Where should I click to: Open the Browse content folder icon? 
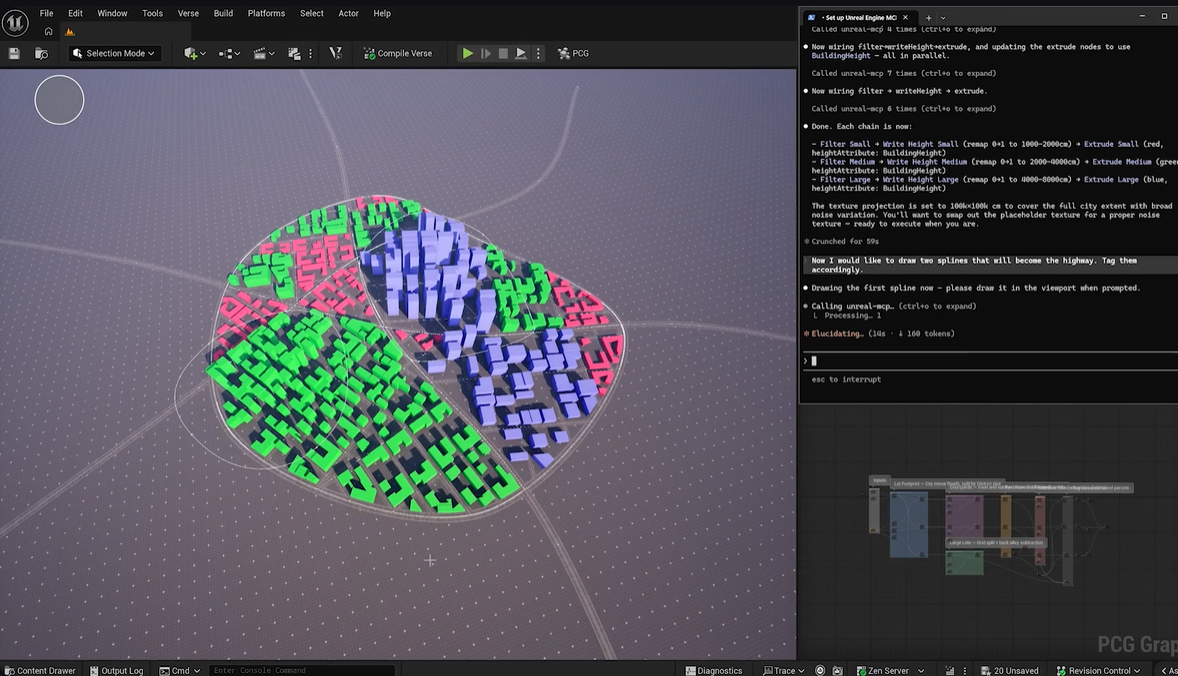click(x=41, y=53)
